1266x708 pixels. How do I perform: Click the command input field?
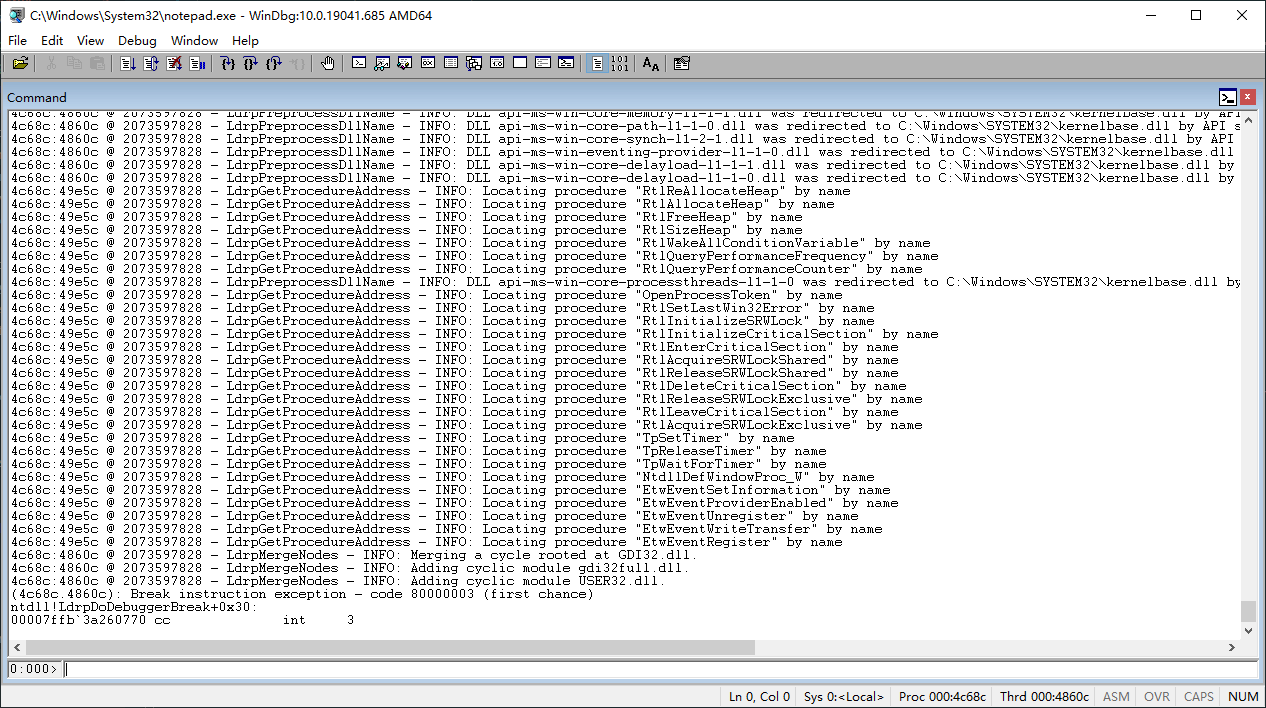point(660,669)
